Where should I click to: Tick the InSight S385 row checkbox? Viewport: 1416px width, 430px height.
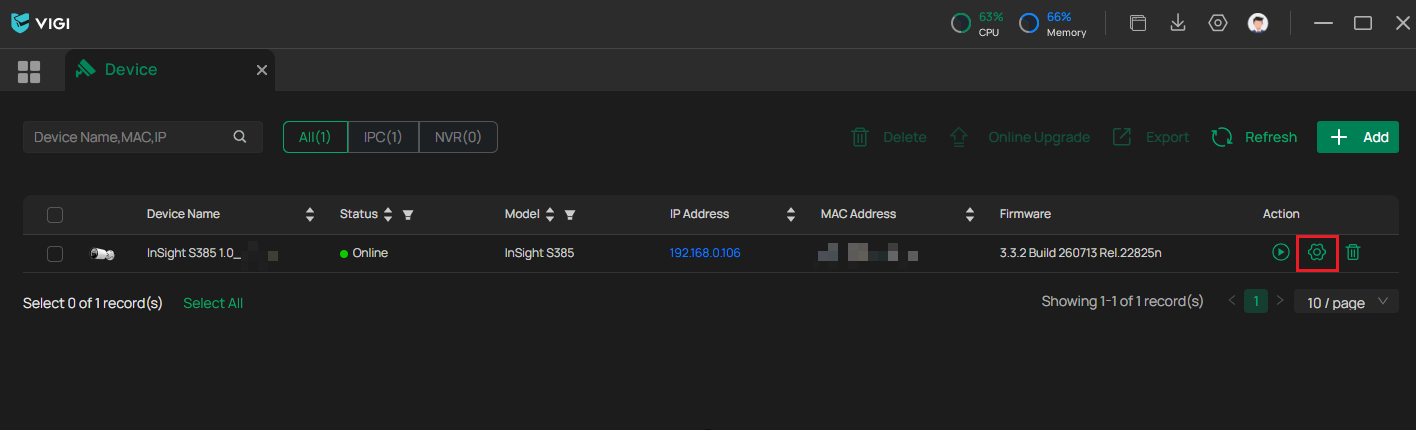point(55,254)
